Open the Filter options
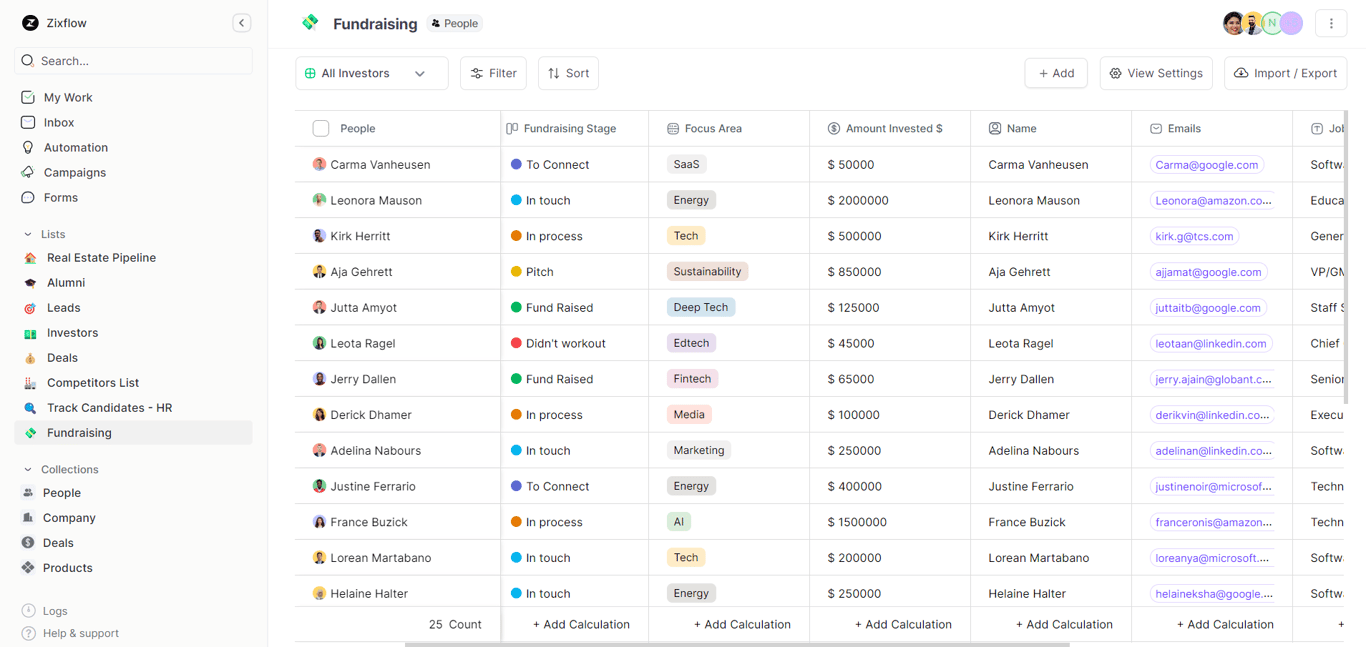Screen dimensions: 1366x647 [x=493, y=73]
